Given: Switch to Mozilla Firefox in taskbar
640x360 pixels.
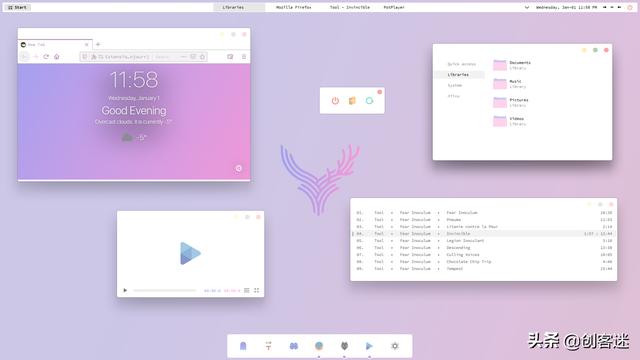Looking at the screenshot, I should (x=293, y=7).
